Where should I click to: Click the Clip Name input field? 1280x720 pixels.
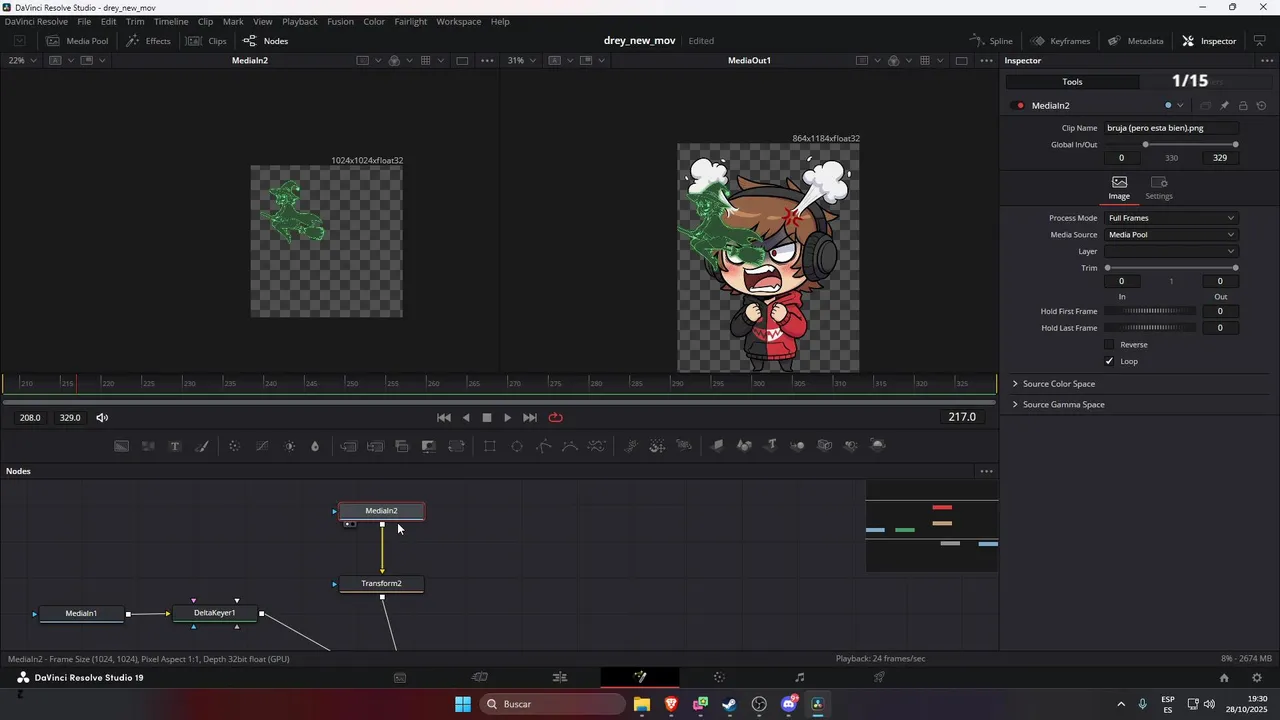pyautogui.click(x=1171, y=128)
